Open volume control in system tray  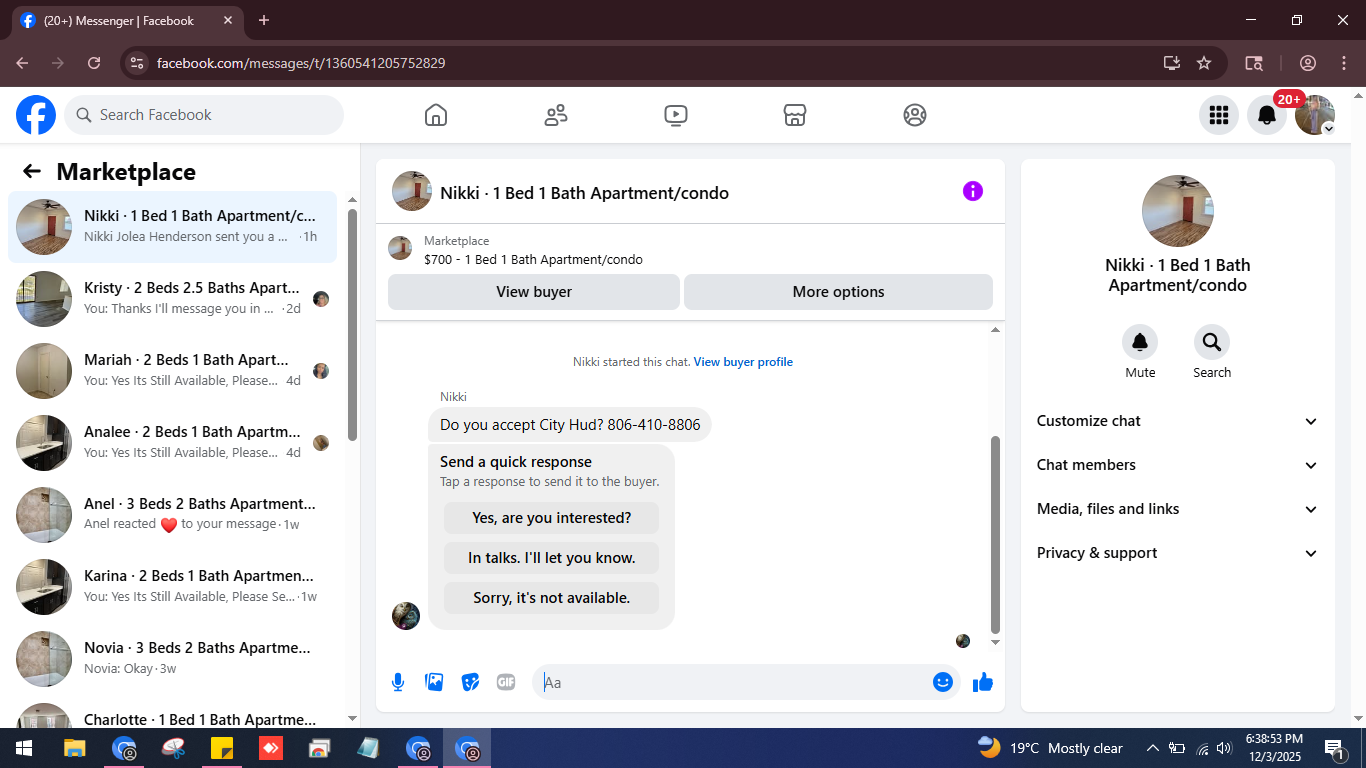click(x=1225, y=748)
